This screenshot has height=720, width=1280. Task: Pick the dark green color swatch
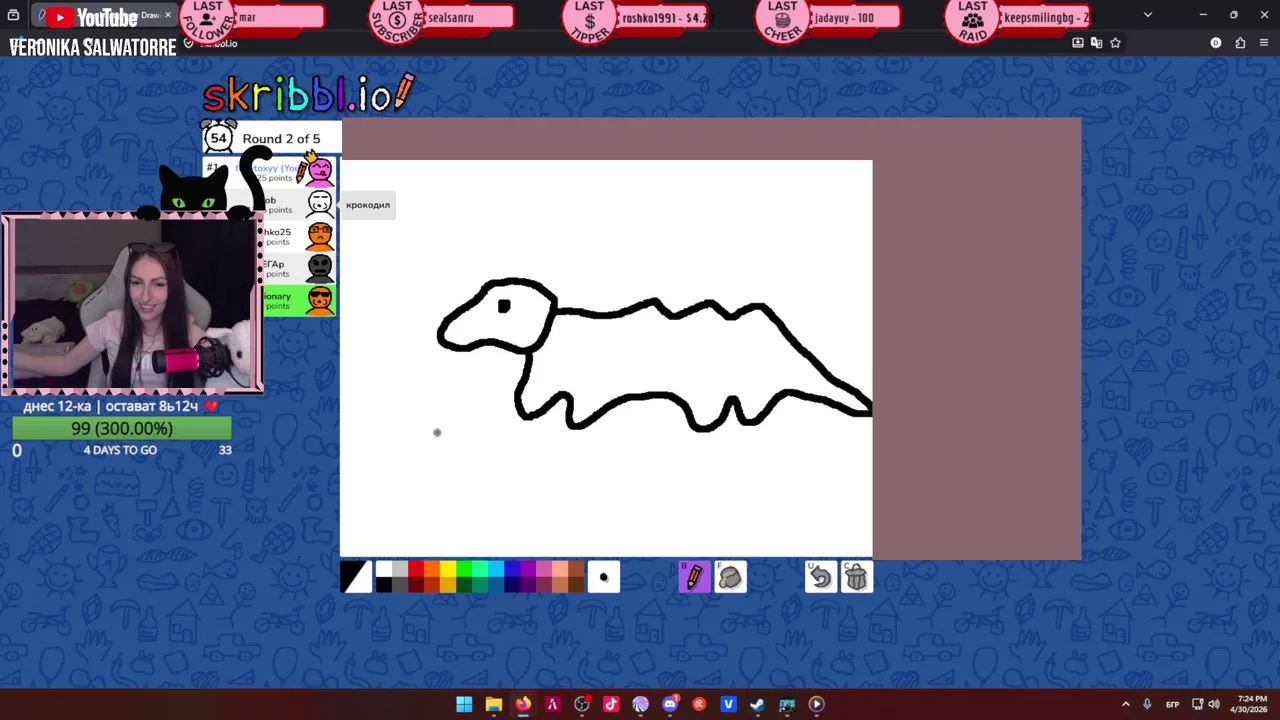pyautogui.click(x=464, y=585)
